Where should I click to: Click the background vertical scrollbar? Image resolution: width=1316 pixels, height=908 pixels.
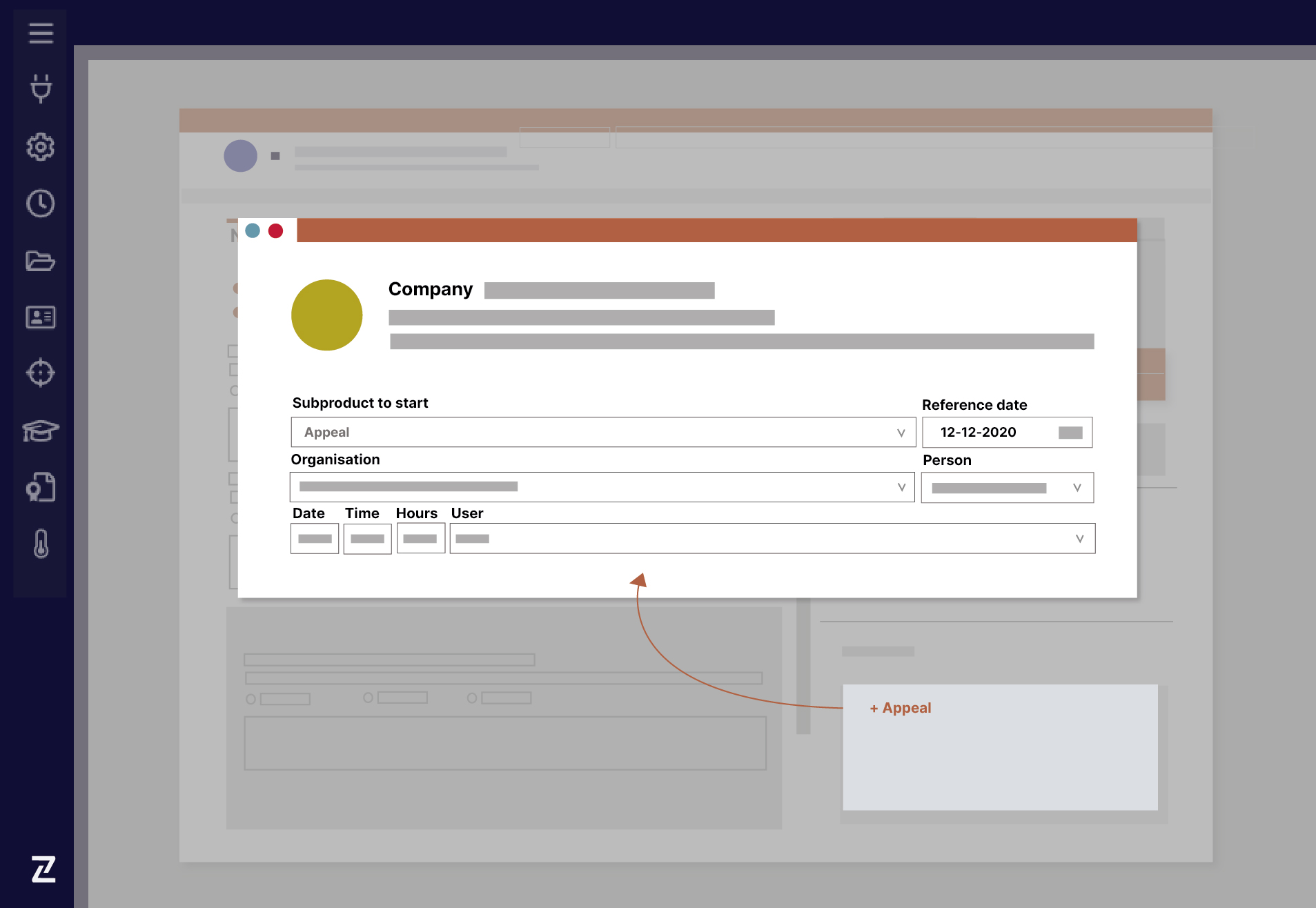(803, 666)
